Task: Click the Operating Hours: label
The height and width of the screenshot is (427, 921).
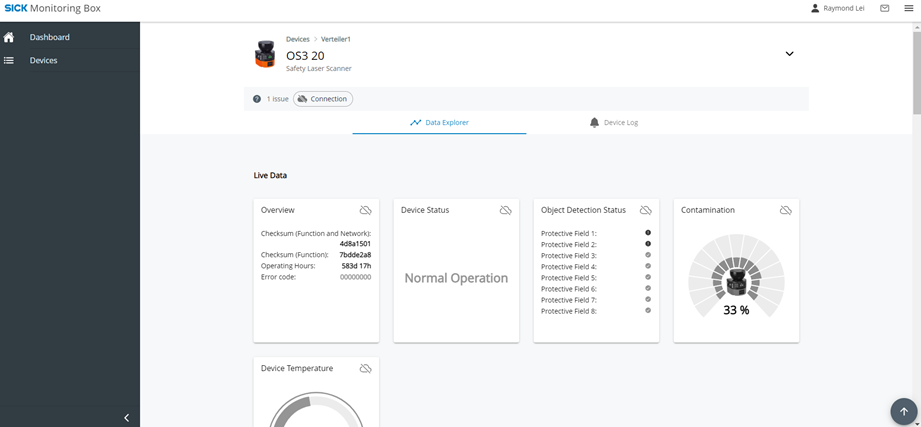Action: pyautogui.click(x=288, y=266)
